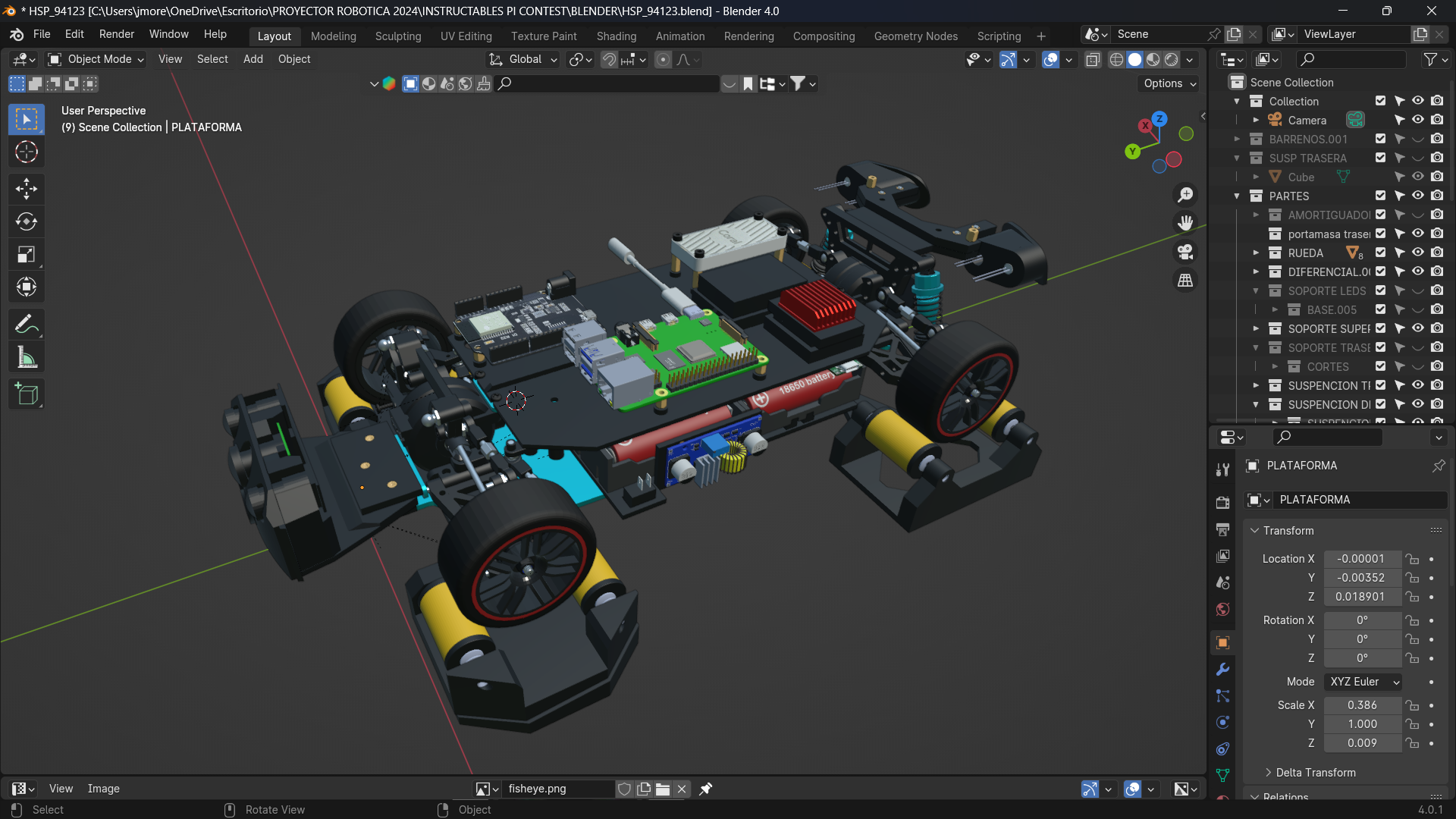Click the zoom view gizmo button

[x=1185, y=195]
